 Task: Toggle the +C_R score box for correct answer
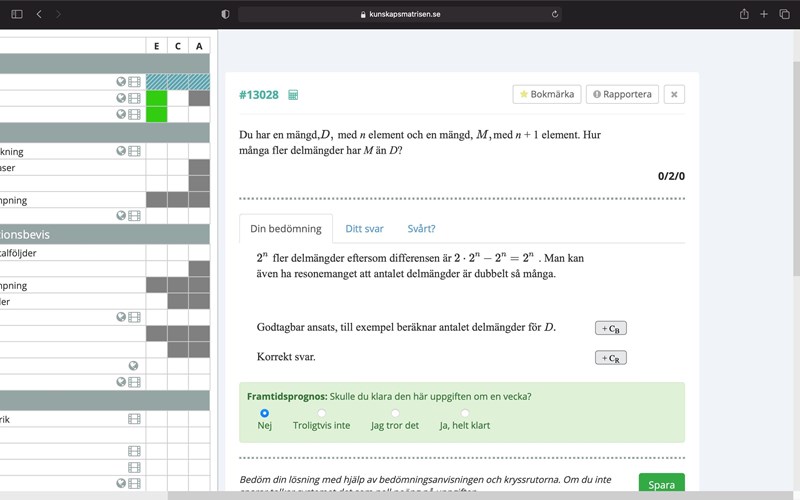tap(610, 358)
